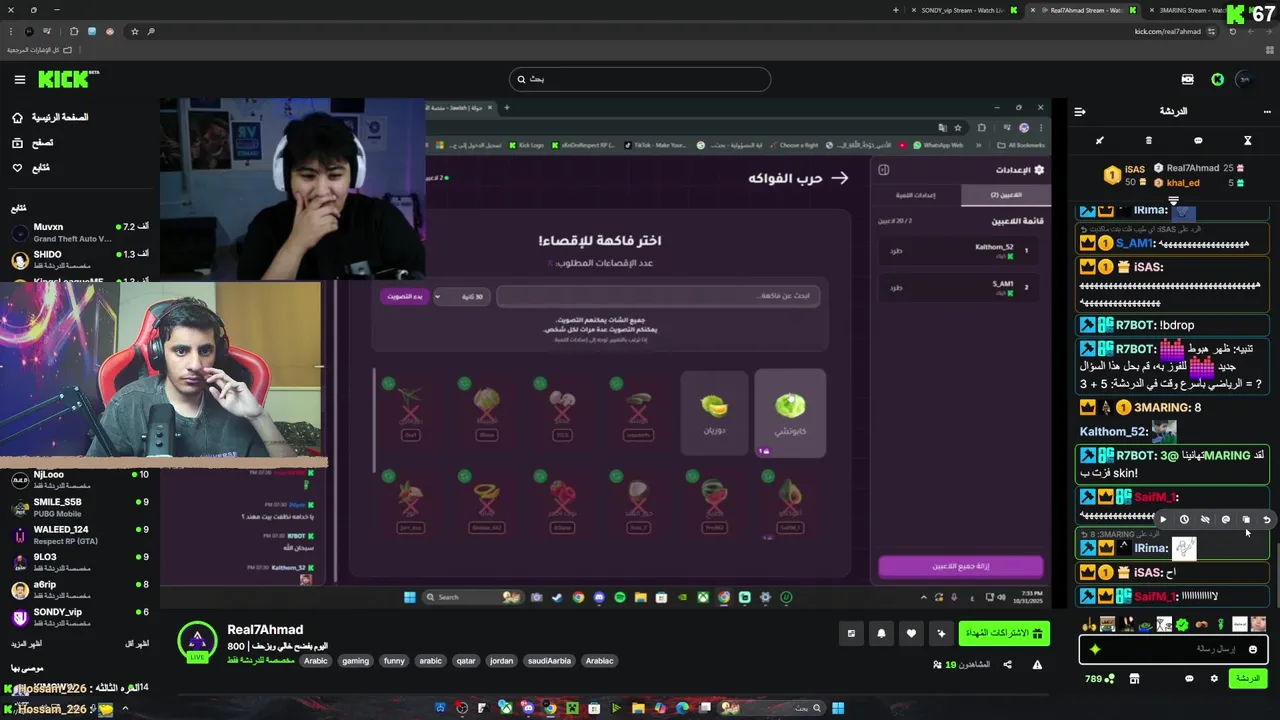Select the gaming stream tag
The width and height of the screenshot is (1280, 720).
[x=355, y=661]
